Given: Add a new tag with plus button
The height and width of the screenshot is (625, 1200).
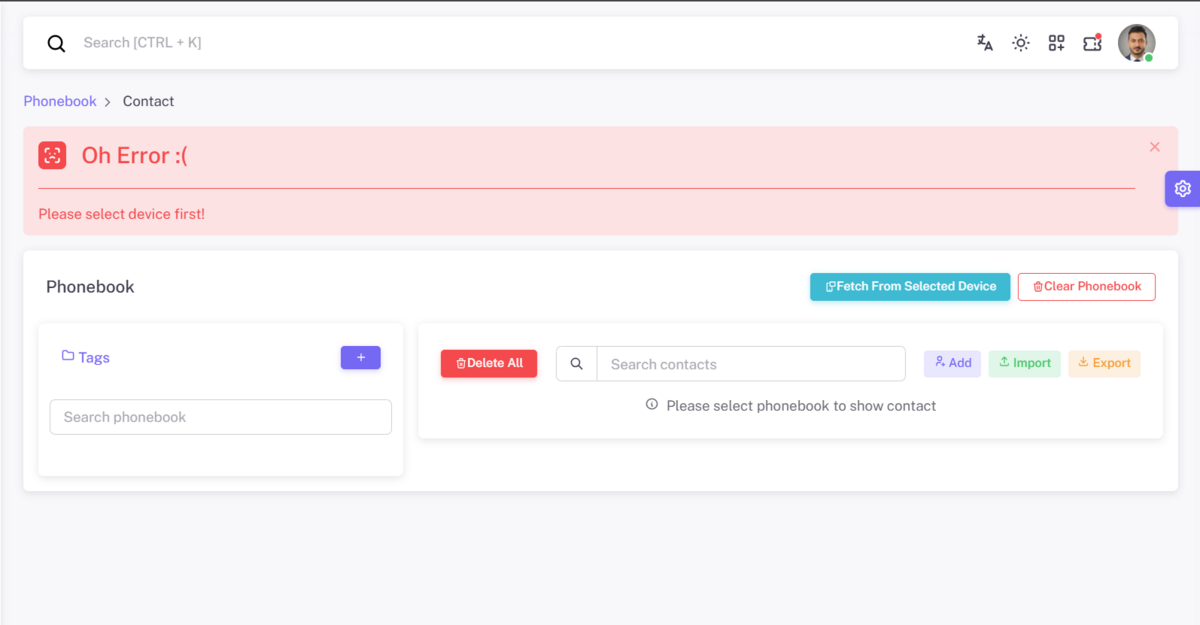Looking at the screenshot, I should [360, 357].
